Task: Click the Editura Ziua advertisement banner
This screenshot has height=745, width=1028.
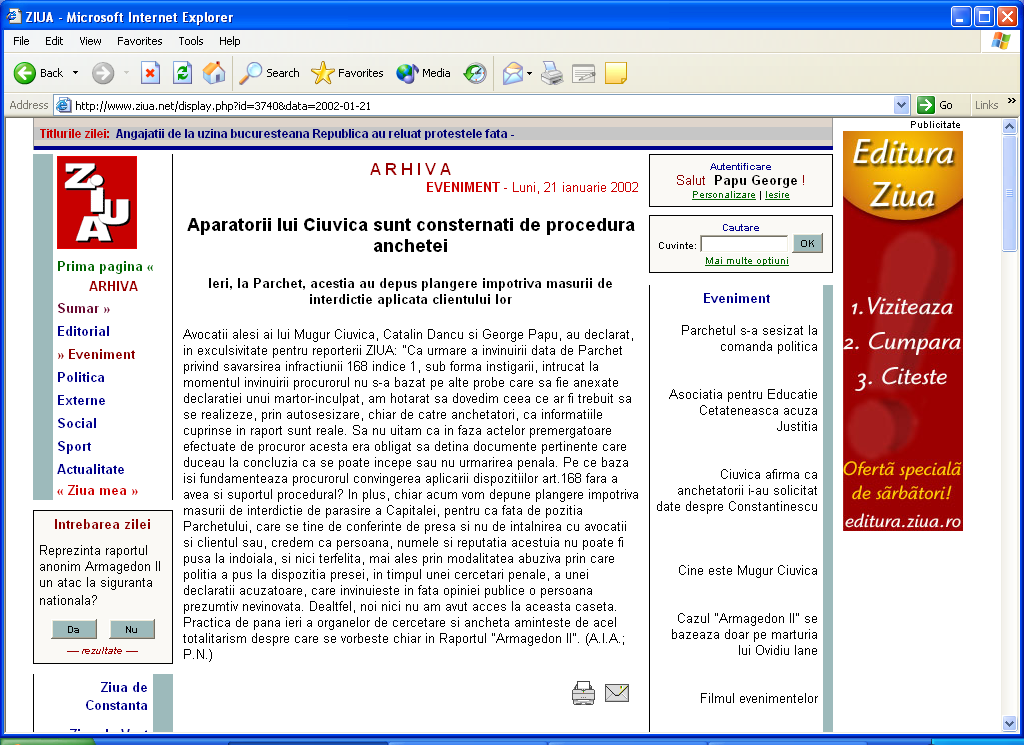Action: 903,331
